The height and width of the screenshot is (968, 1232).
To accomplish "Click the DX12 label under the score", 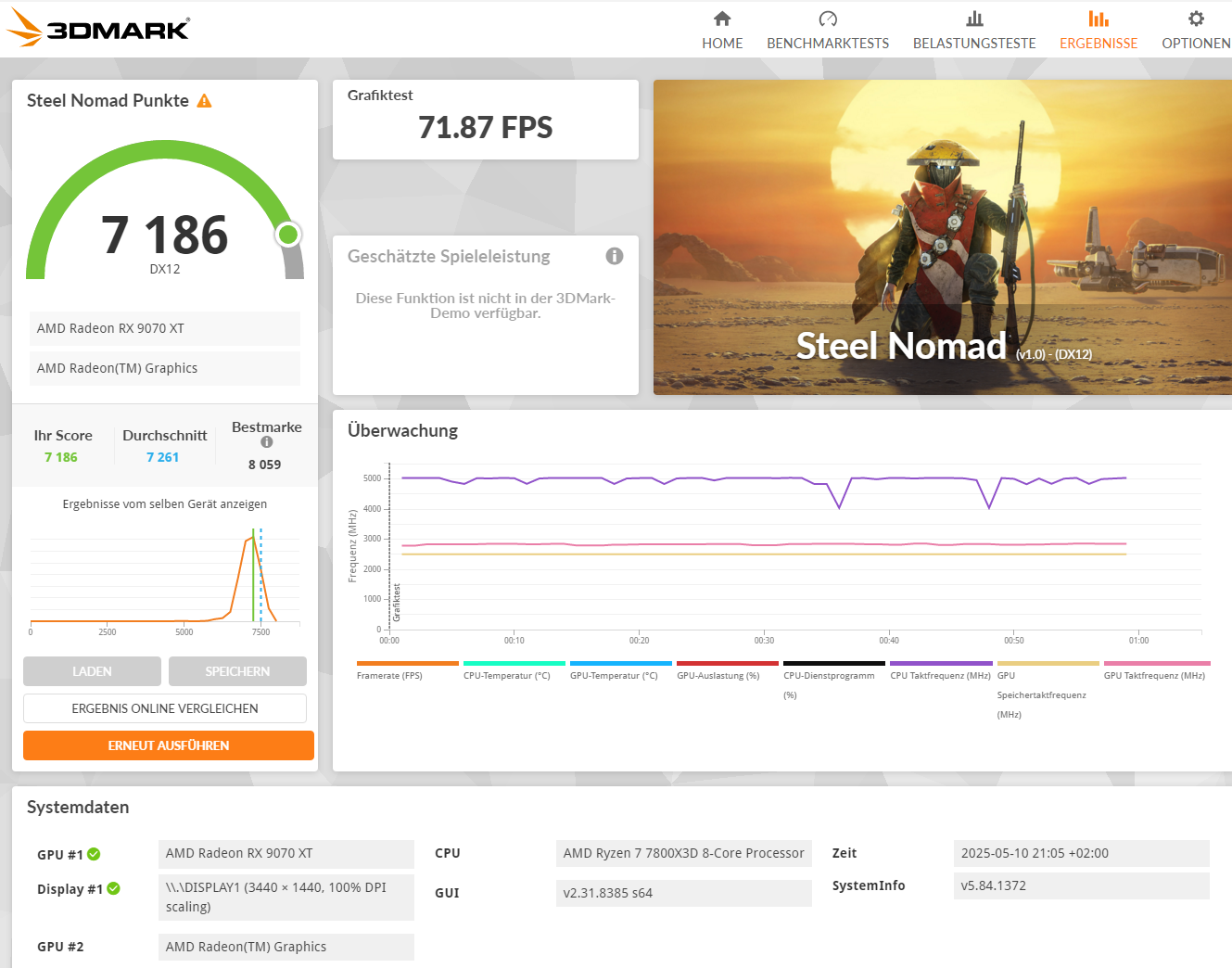I will 165,269.
